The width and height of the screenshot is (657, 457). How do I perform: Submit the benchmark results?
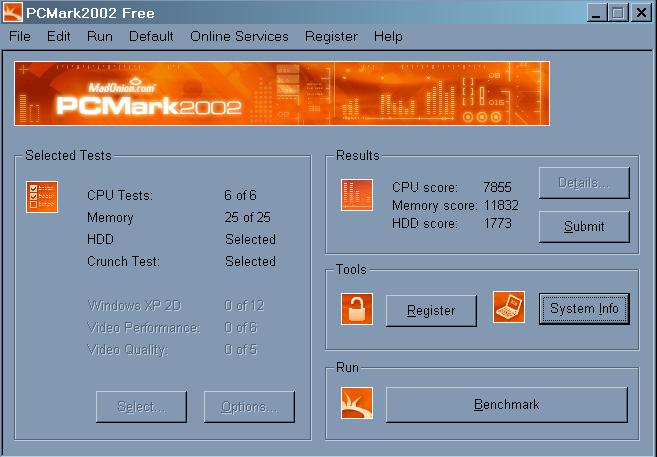pyautogui.click(x=584, y=227)
